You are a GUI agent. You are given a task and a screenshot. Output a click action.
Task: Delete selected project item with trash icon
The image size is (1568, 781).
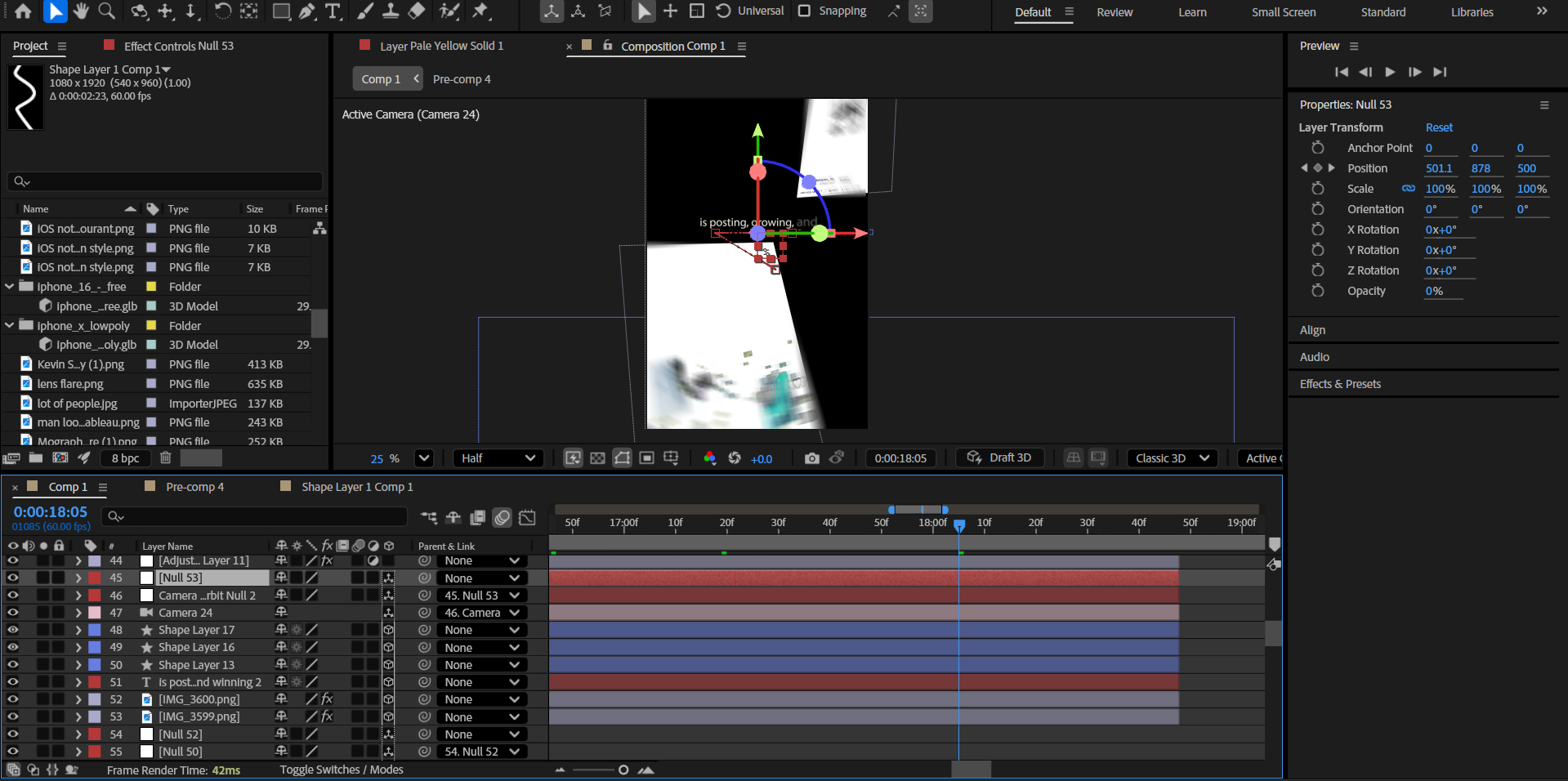click(166, 458)
